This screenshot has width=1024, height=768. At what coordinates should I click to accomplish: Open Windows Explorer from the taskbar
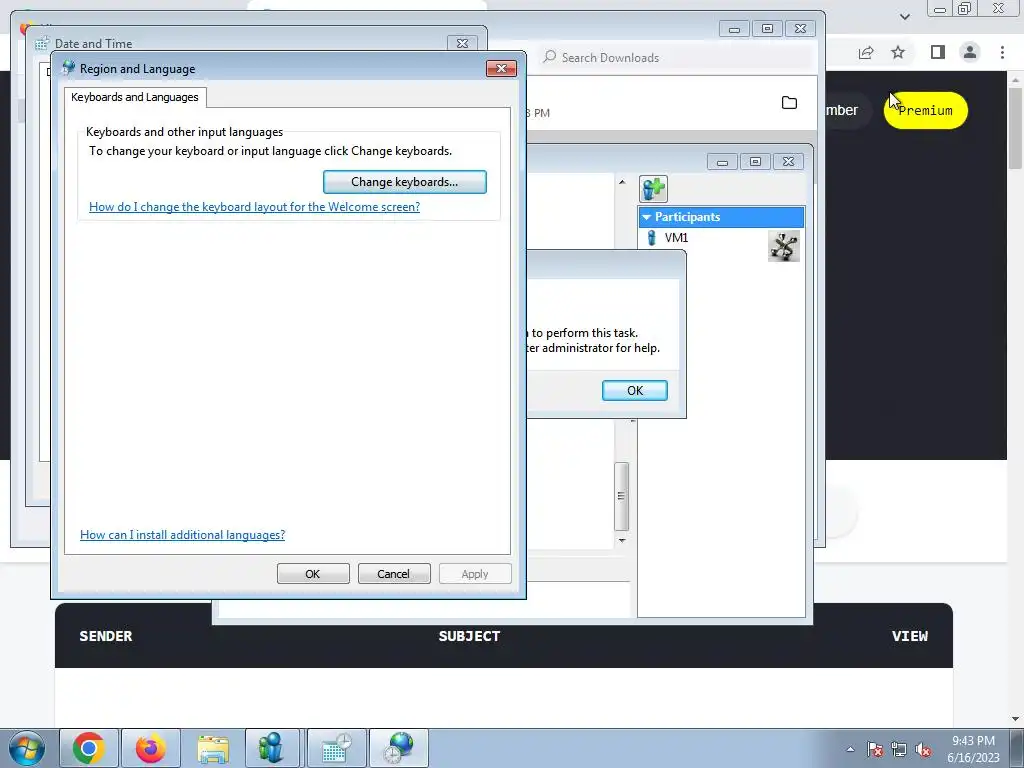pos(213,748)
